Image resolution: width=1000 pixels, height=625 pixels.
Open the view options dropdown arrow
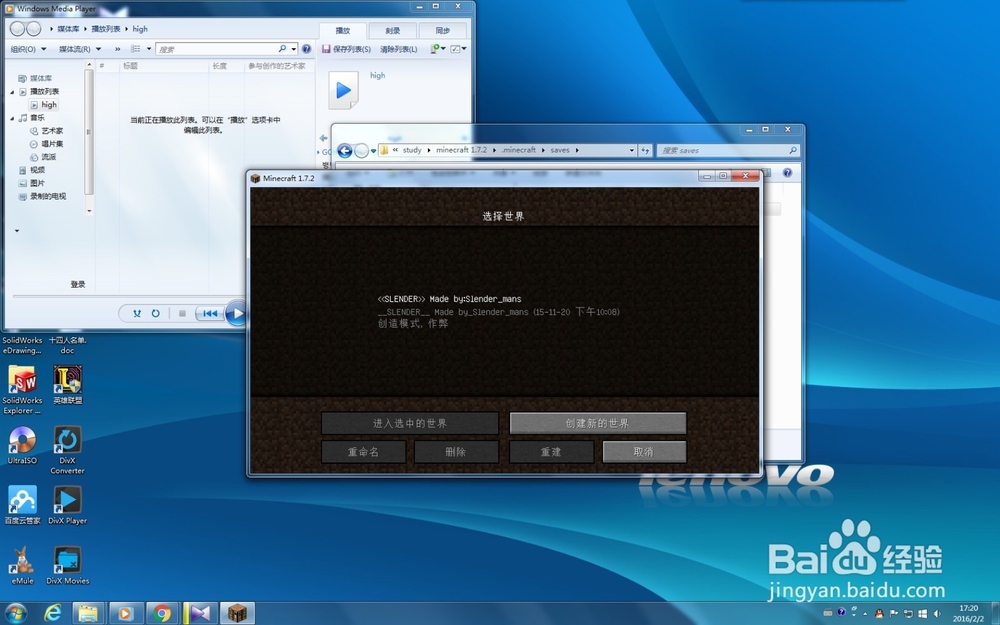point(149,49)
